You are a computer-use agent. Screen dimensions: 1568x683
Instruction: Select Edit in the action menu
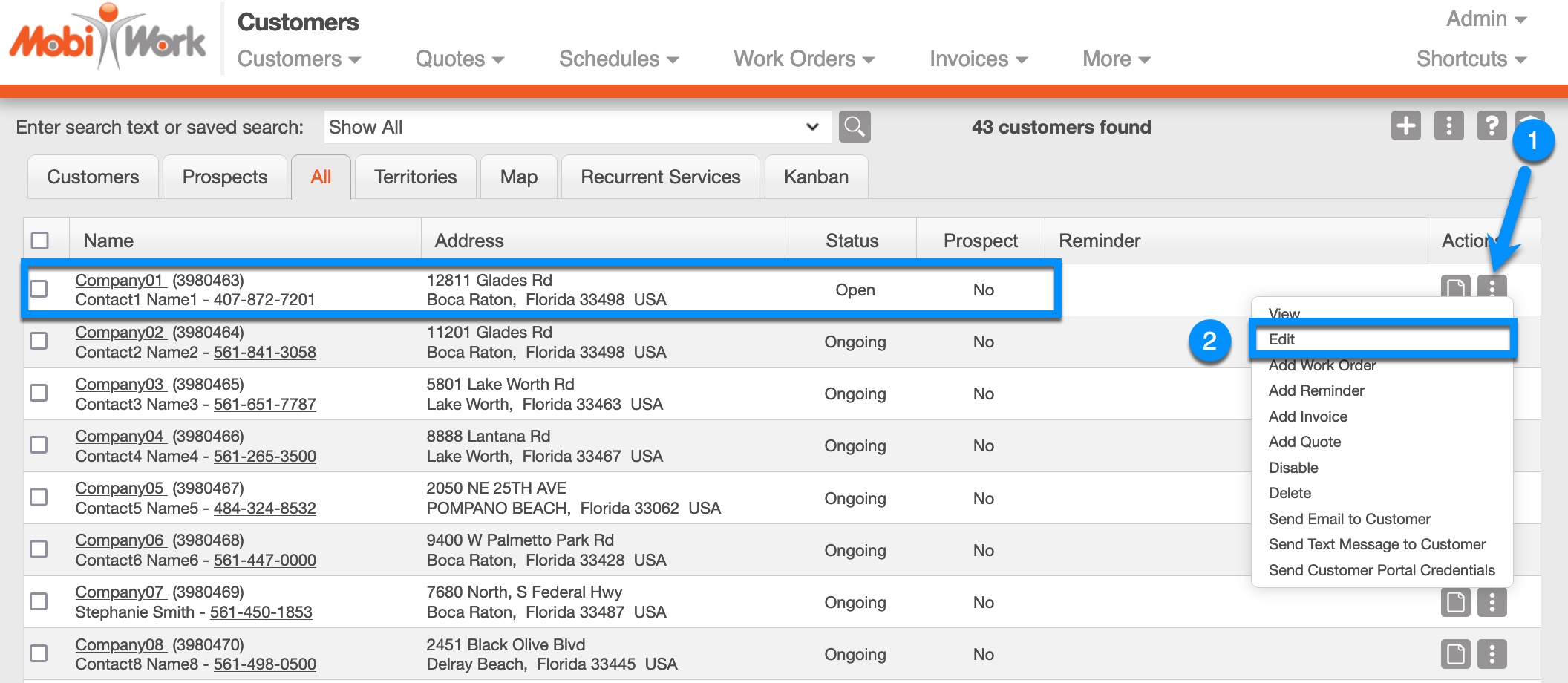tap(1282, 339)
